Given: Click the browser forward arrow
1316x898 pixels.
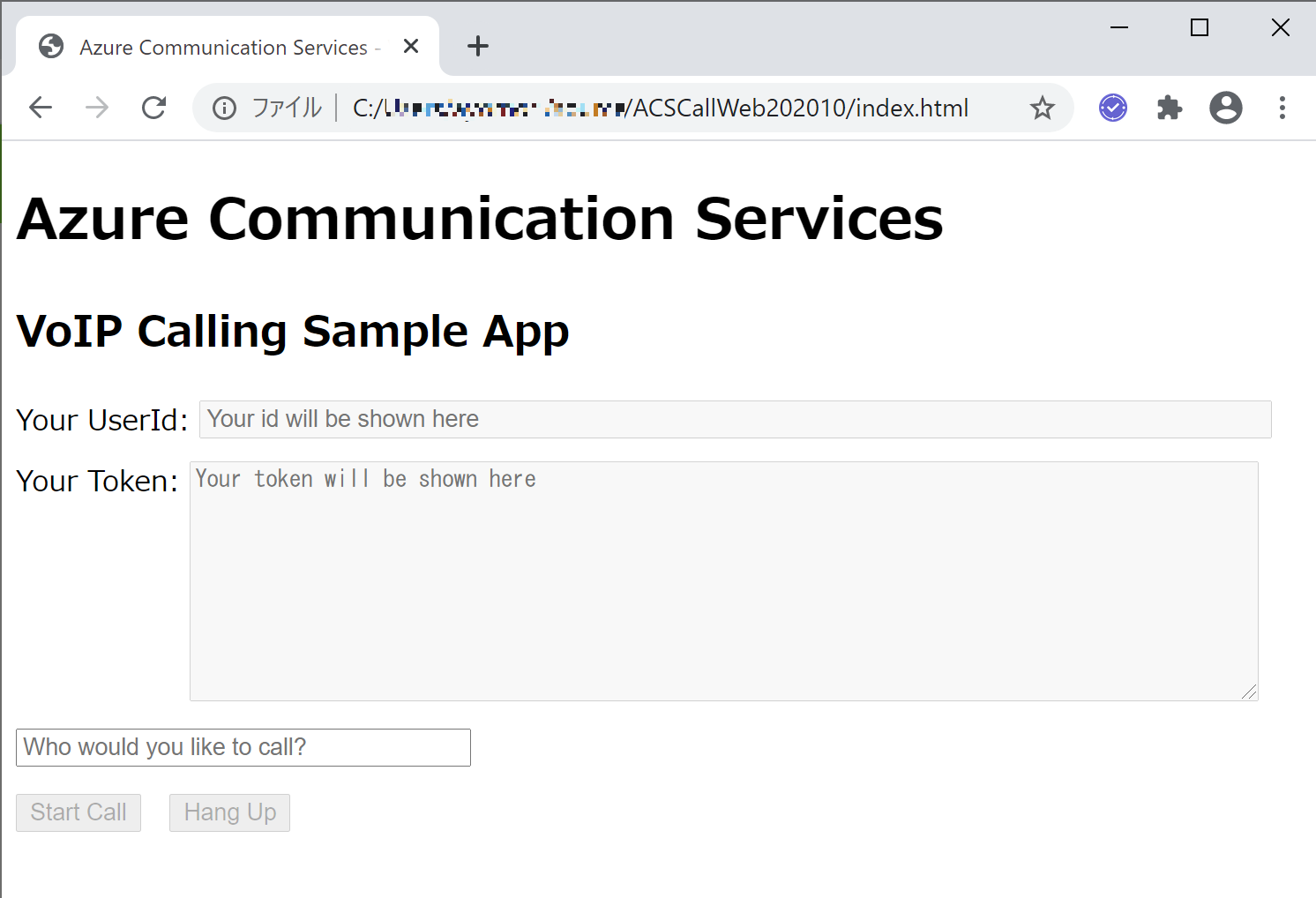Looking at the screenshot, I should [97, 108].
